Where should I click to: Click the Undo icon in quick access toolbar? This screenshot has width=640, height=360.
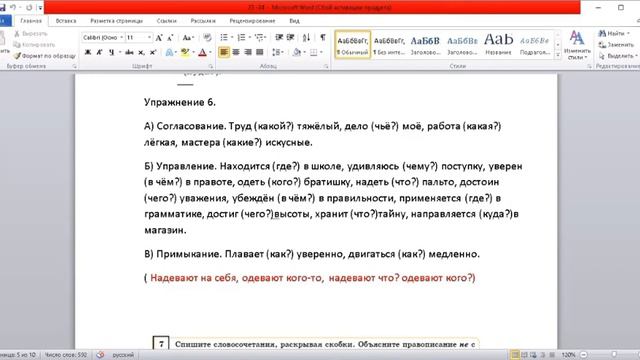tap(12, 7)
